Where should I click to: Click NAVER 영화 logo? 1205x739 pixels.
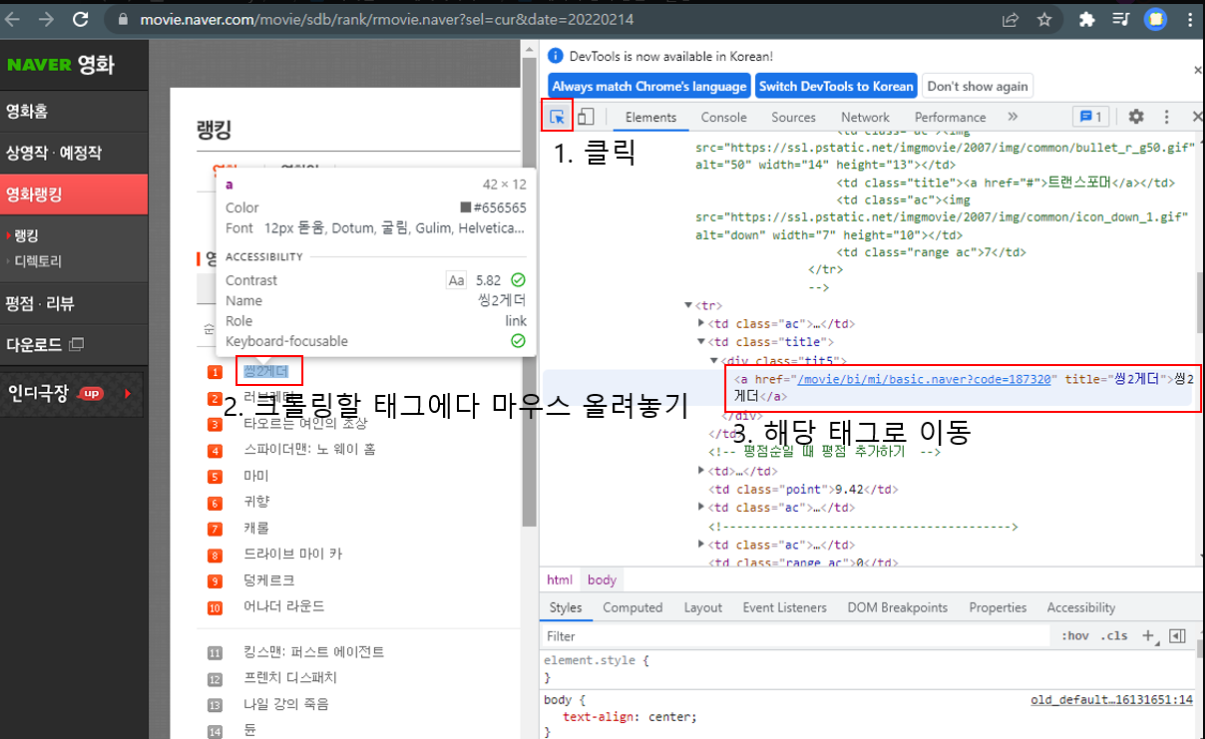tap(61, 65)
